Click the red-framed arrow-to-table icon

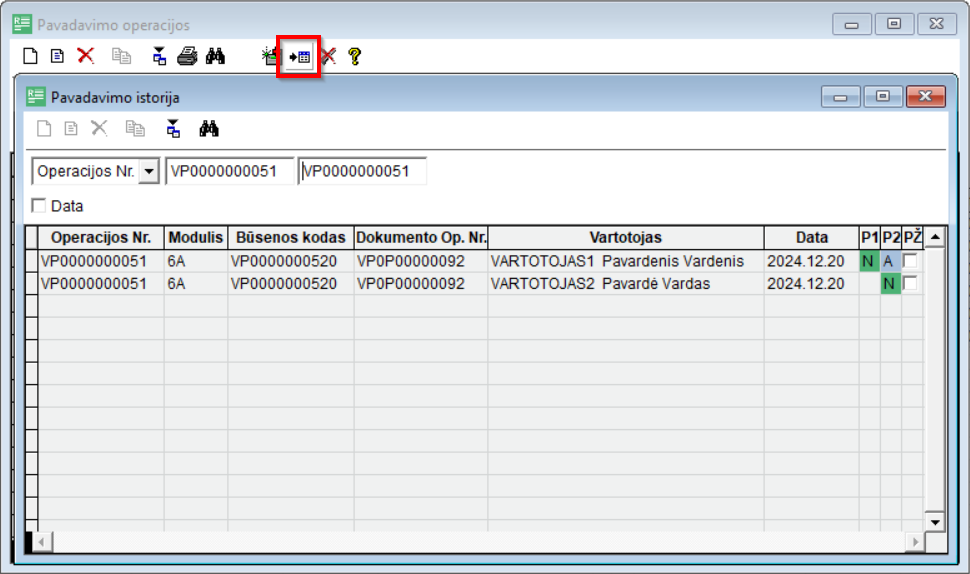tap(298, 57)
